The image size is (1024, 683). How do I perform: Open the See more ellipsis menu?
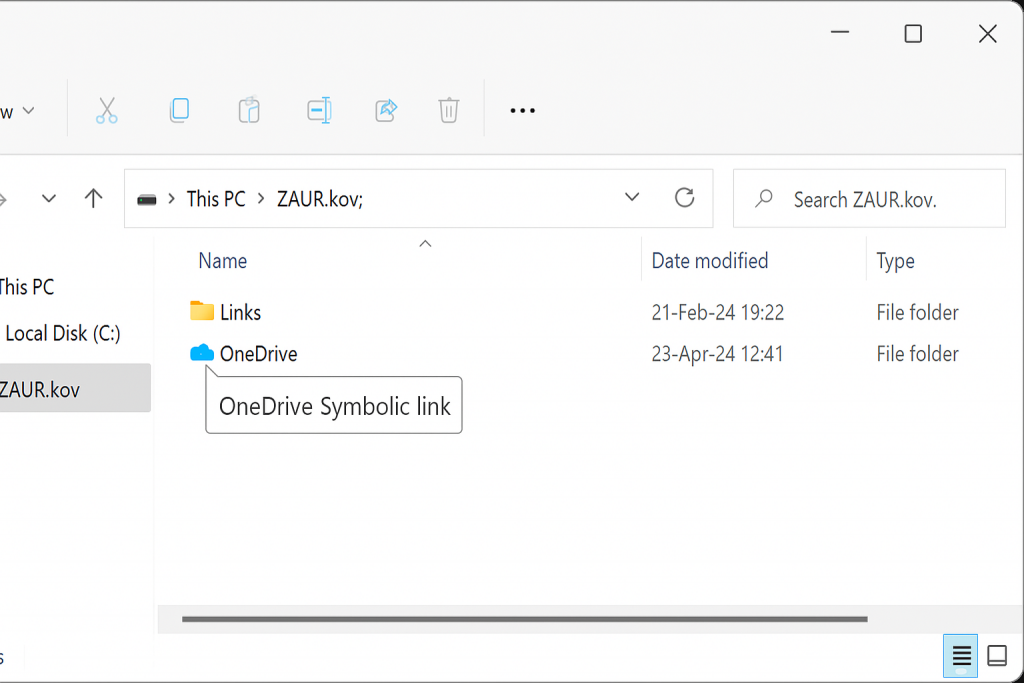pos(522,111)
